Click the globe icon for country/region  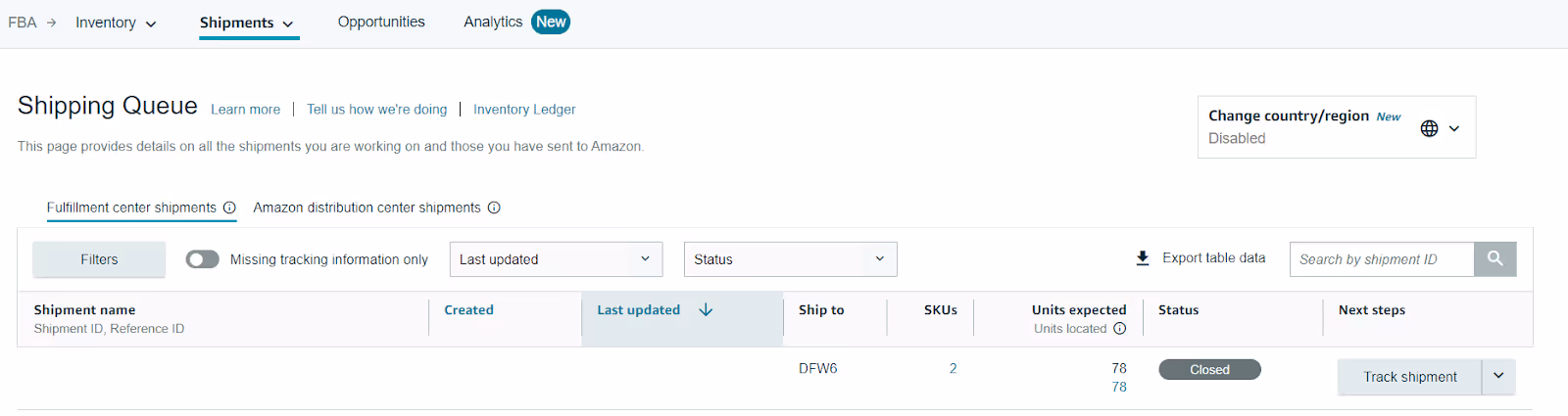pos(1430,128)
